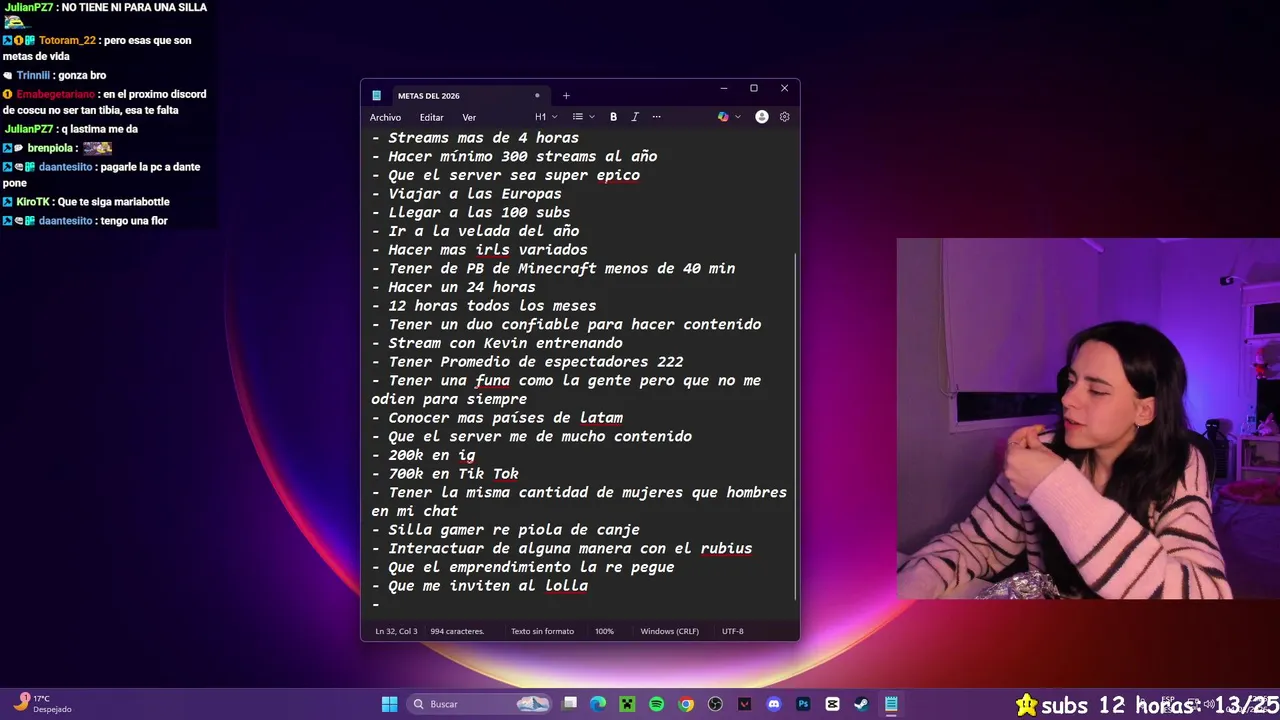Click the 100% zoom level indicator

[604, 631]
